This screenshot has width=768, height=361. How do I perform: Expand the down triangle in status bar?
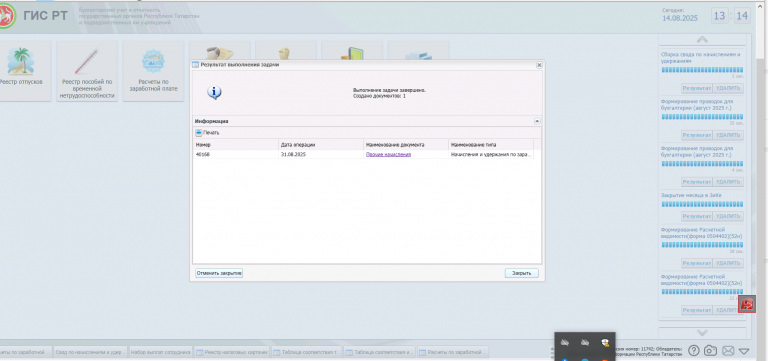coord(744,351)
